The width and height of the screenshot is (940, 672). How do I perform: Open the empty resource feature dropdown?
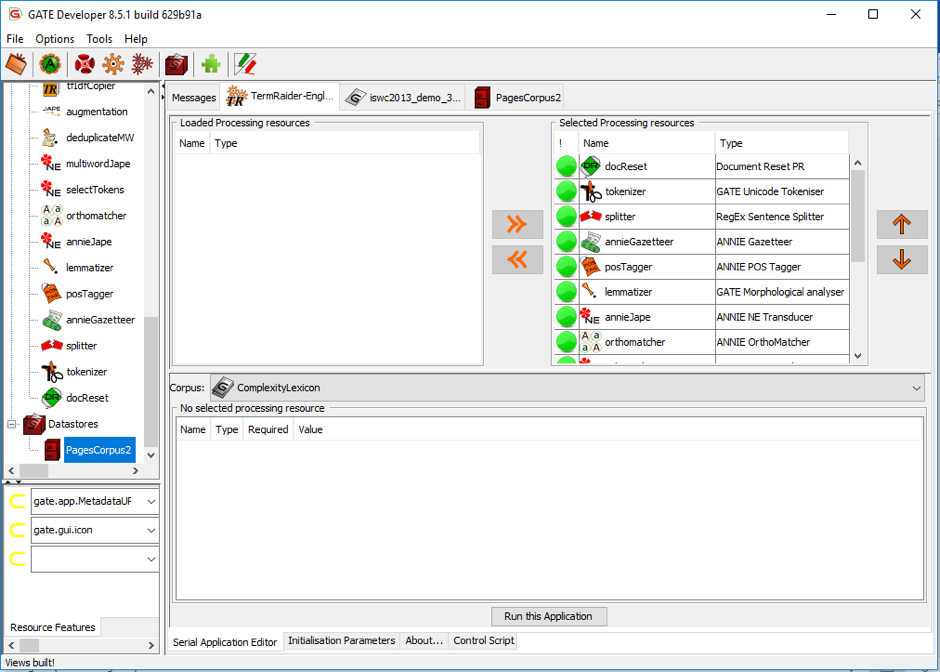click(x=151, y=559)
